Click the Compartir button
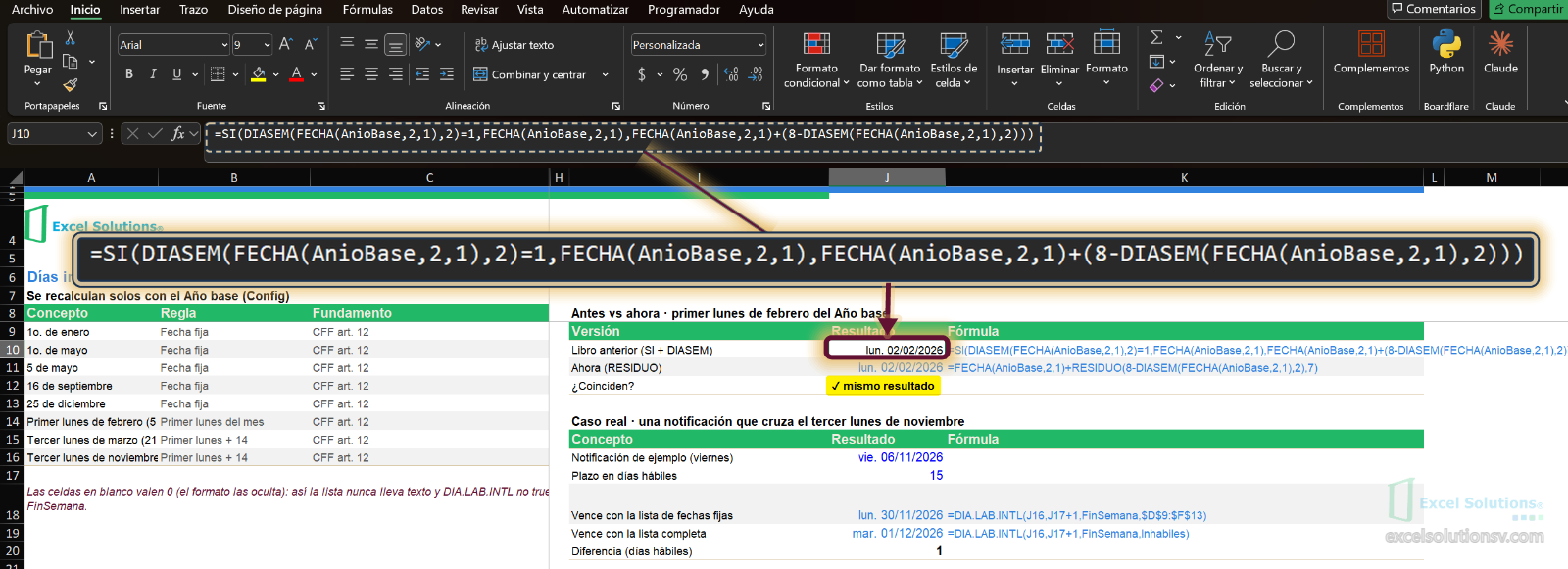The height and width of the screenshot is (569, 1568). tap(1528, 9)
